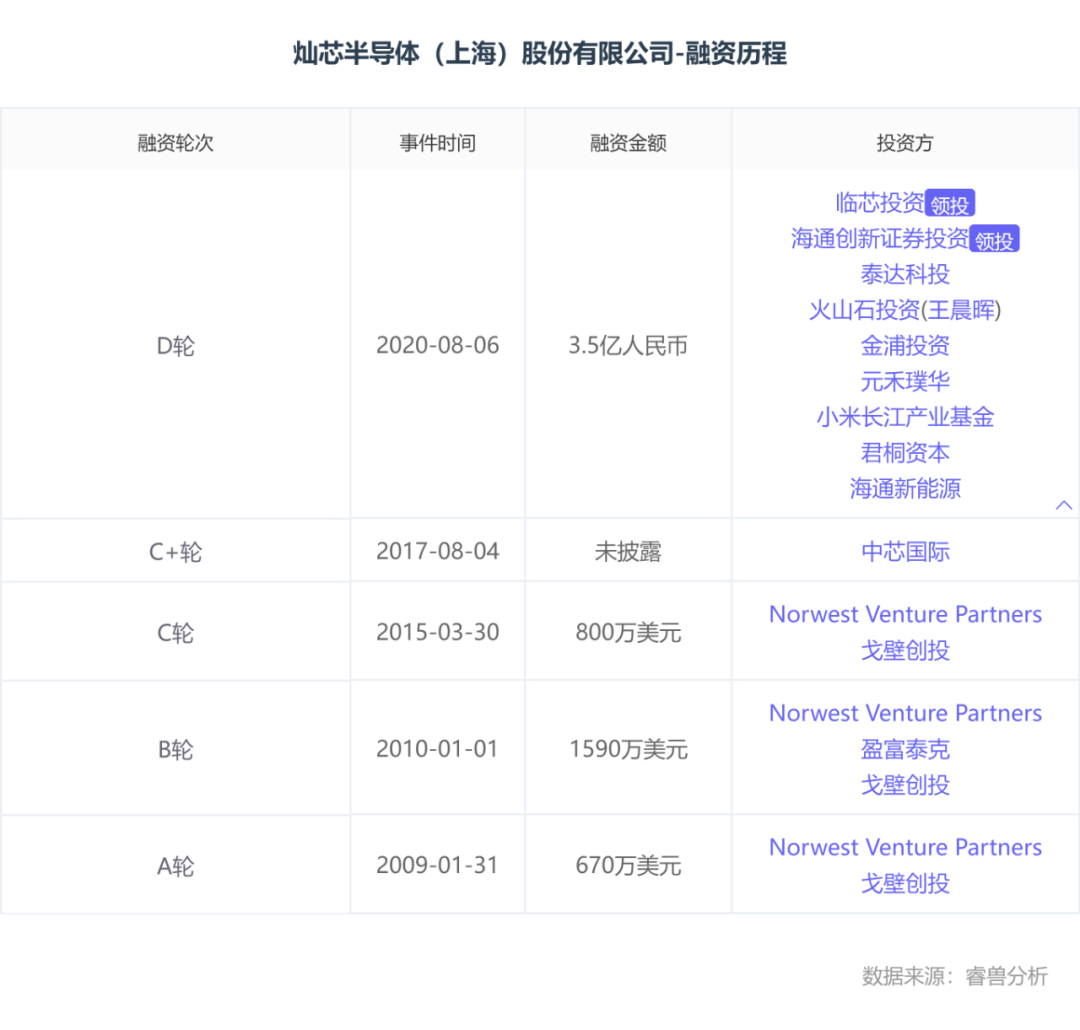Open the 元禾璞华 investor link

click(x=904, y=381)
